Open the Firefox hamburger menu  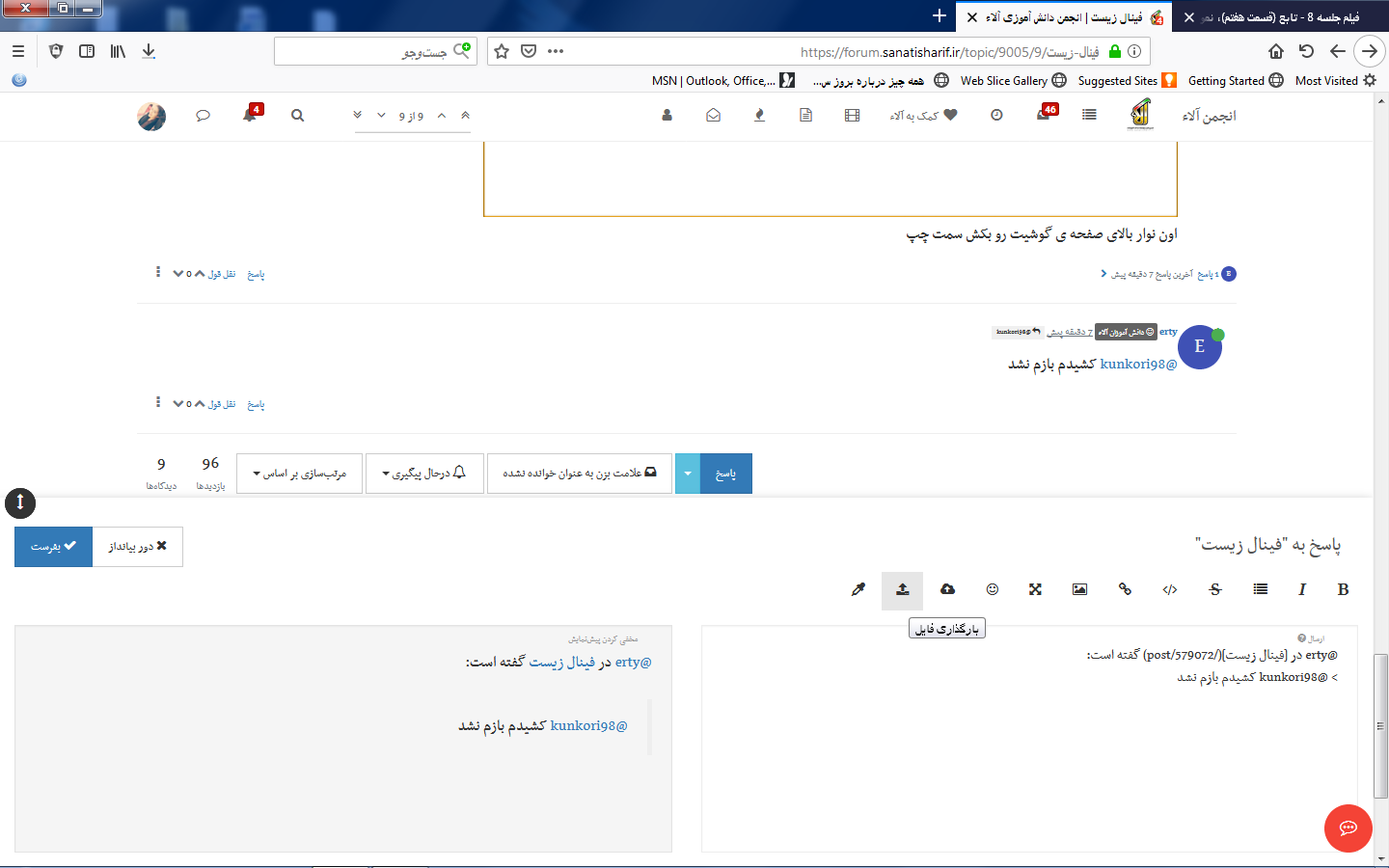[x=18, y=51]
